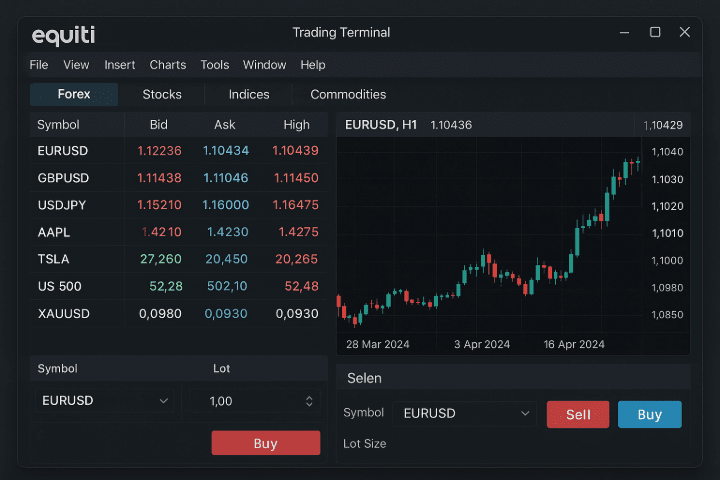Open the Charts menu

coord(168,65)
